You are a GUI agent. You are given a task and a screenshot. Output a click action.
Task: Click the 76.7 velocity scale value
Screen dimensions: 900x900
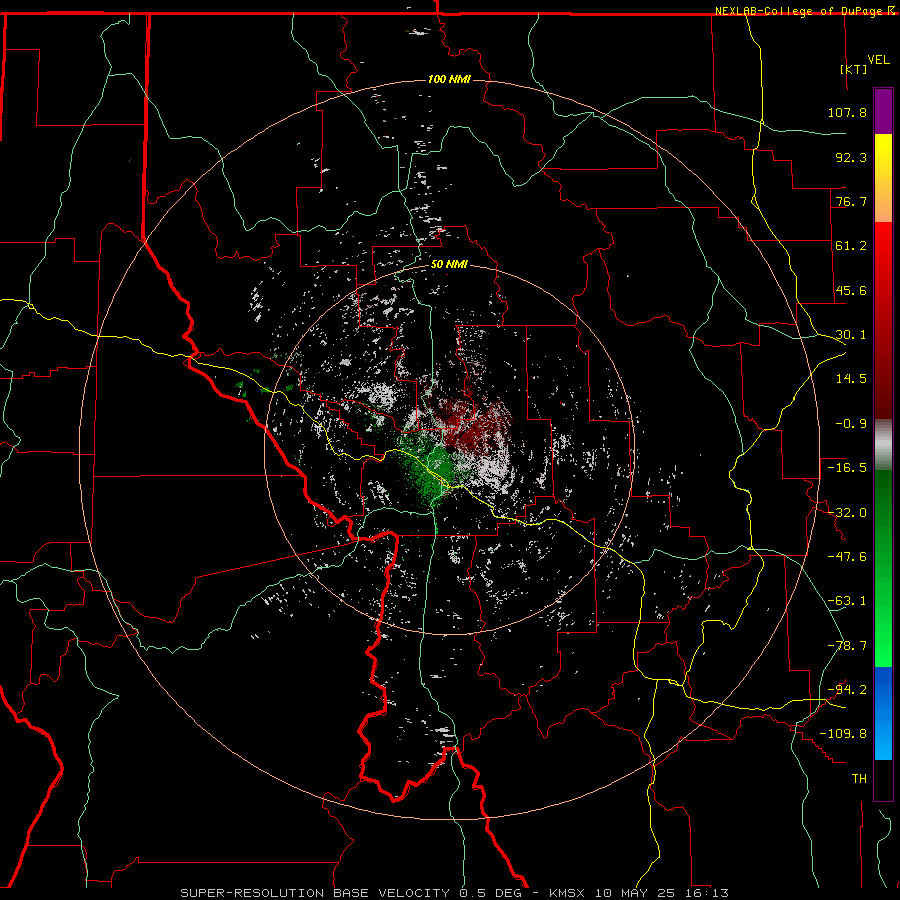click(x=851, y=201)
